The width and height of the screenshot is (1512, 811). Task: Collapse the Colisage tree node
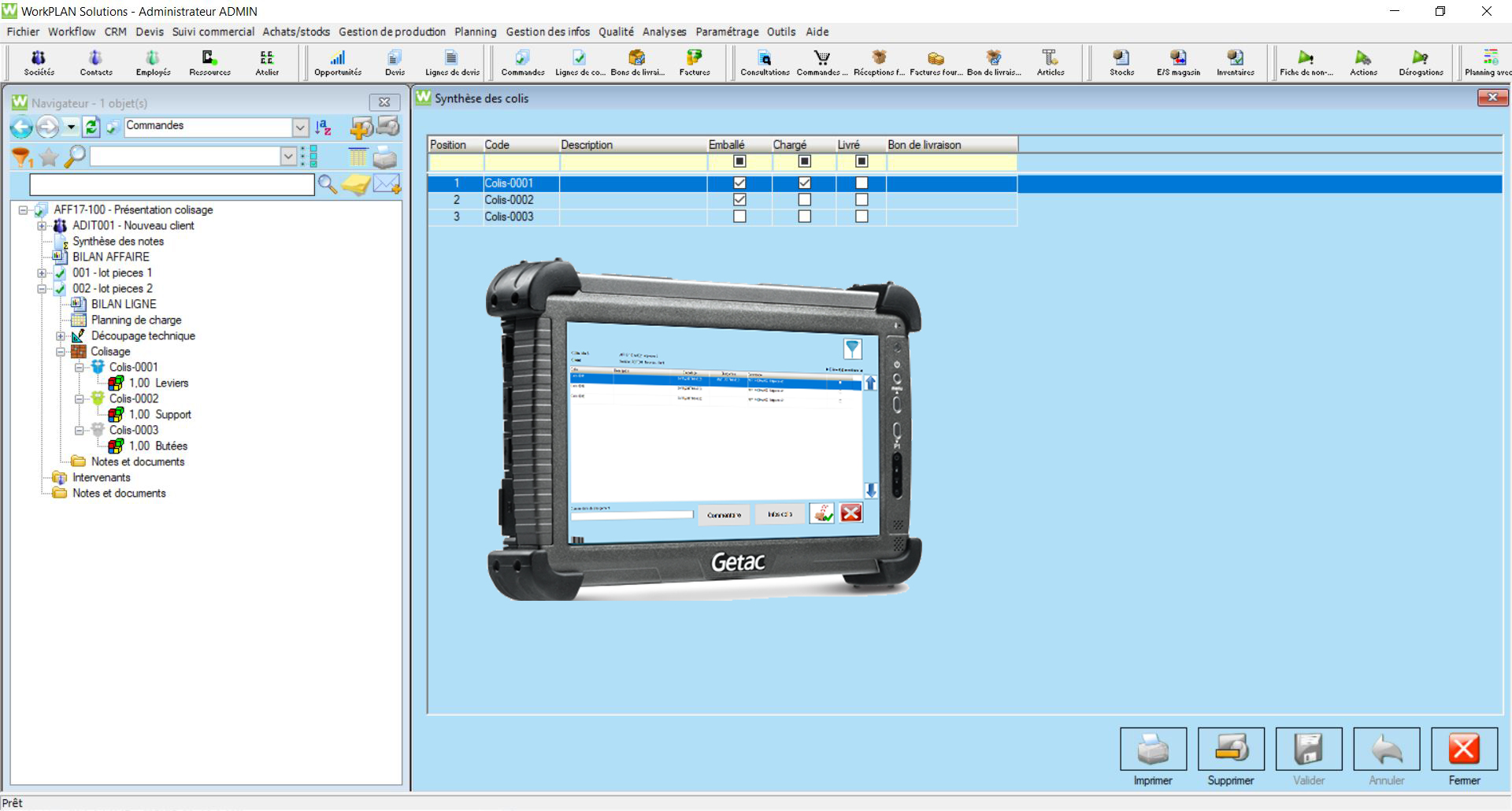61,352
